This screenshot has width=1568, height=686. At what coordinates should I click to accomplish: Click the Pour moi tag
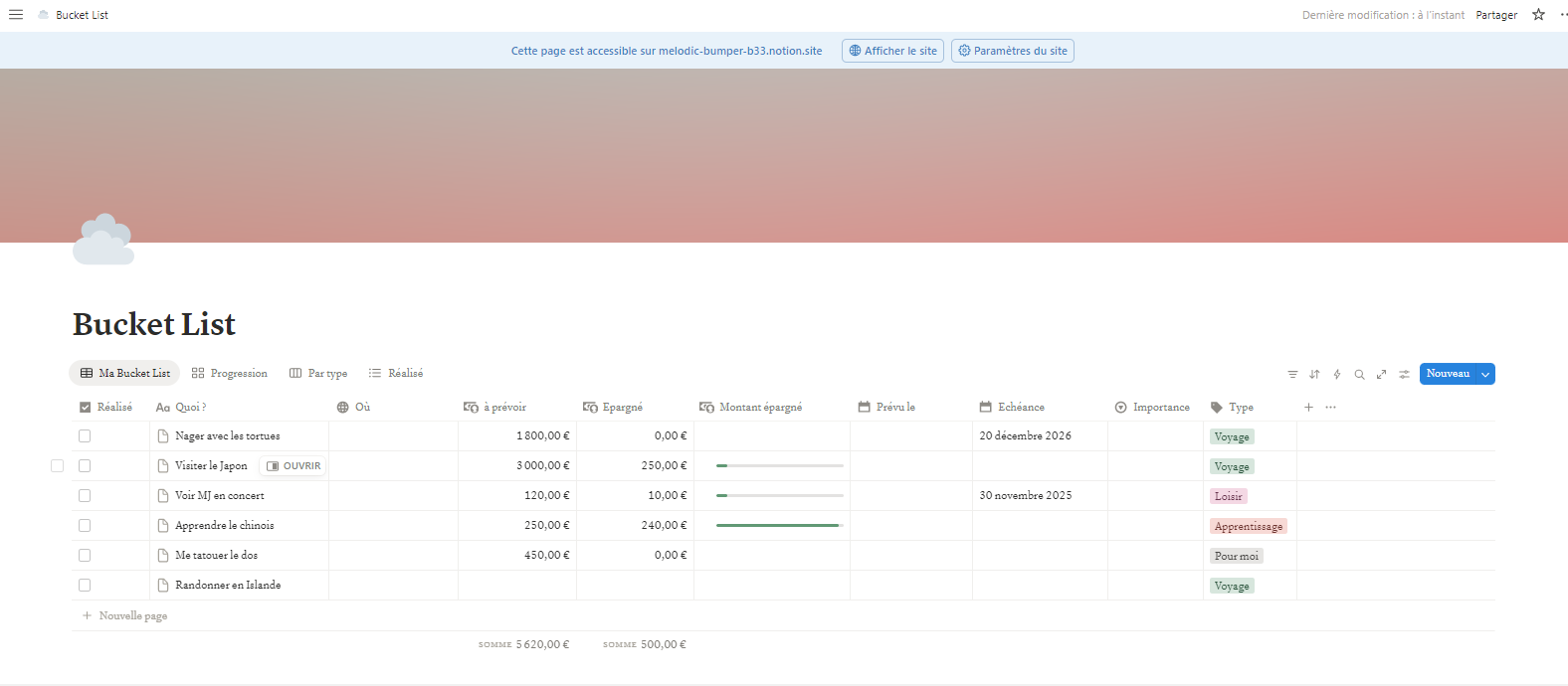pyautogui.click(x=1237, y=556)
